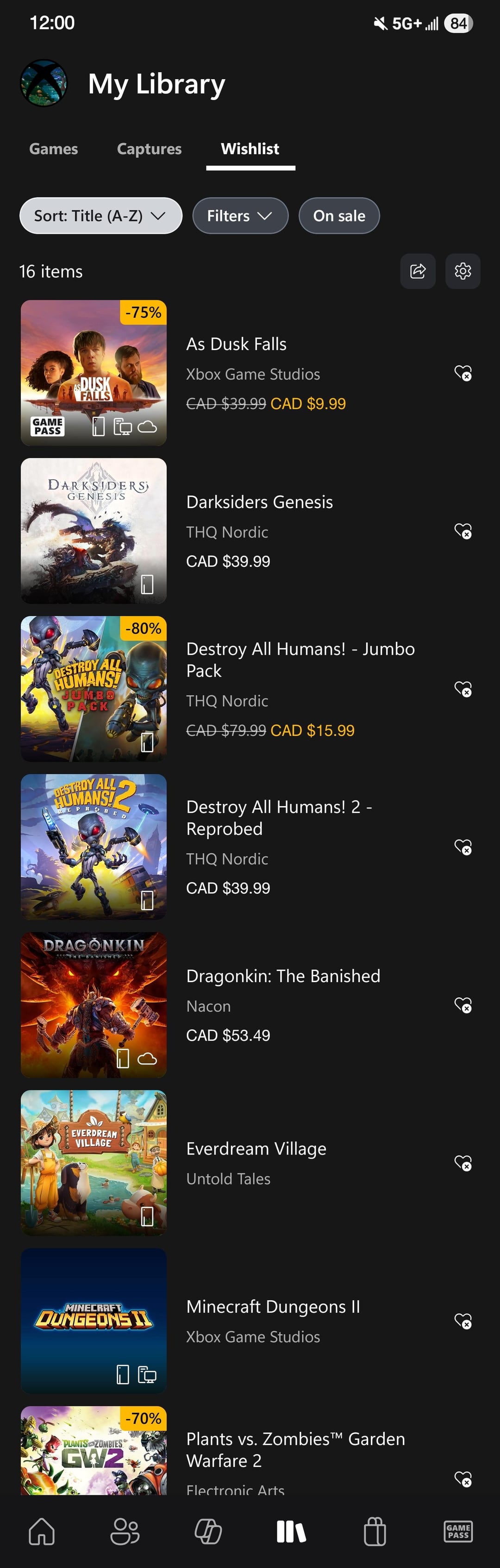Open the Filters dropdown
The image size is (500, 1568).
coord(240,215)
